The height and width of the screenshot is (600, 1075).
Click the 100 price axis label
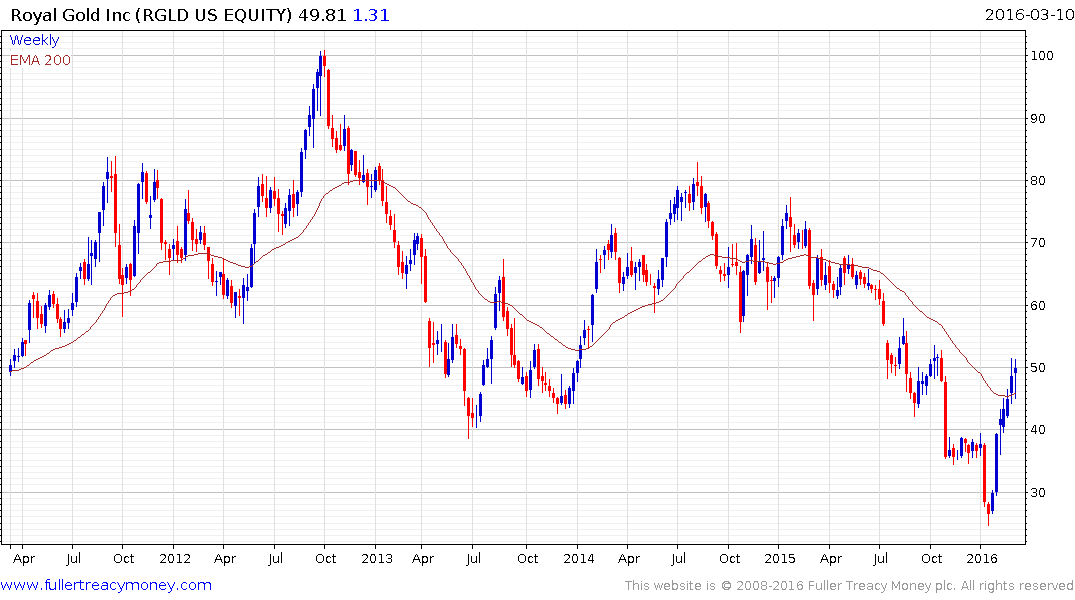[1042, 56]
